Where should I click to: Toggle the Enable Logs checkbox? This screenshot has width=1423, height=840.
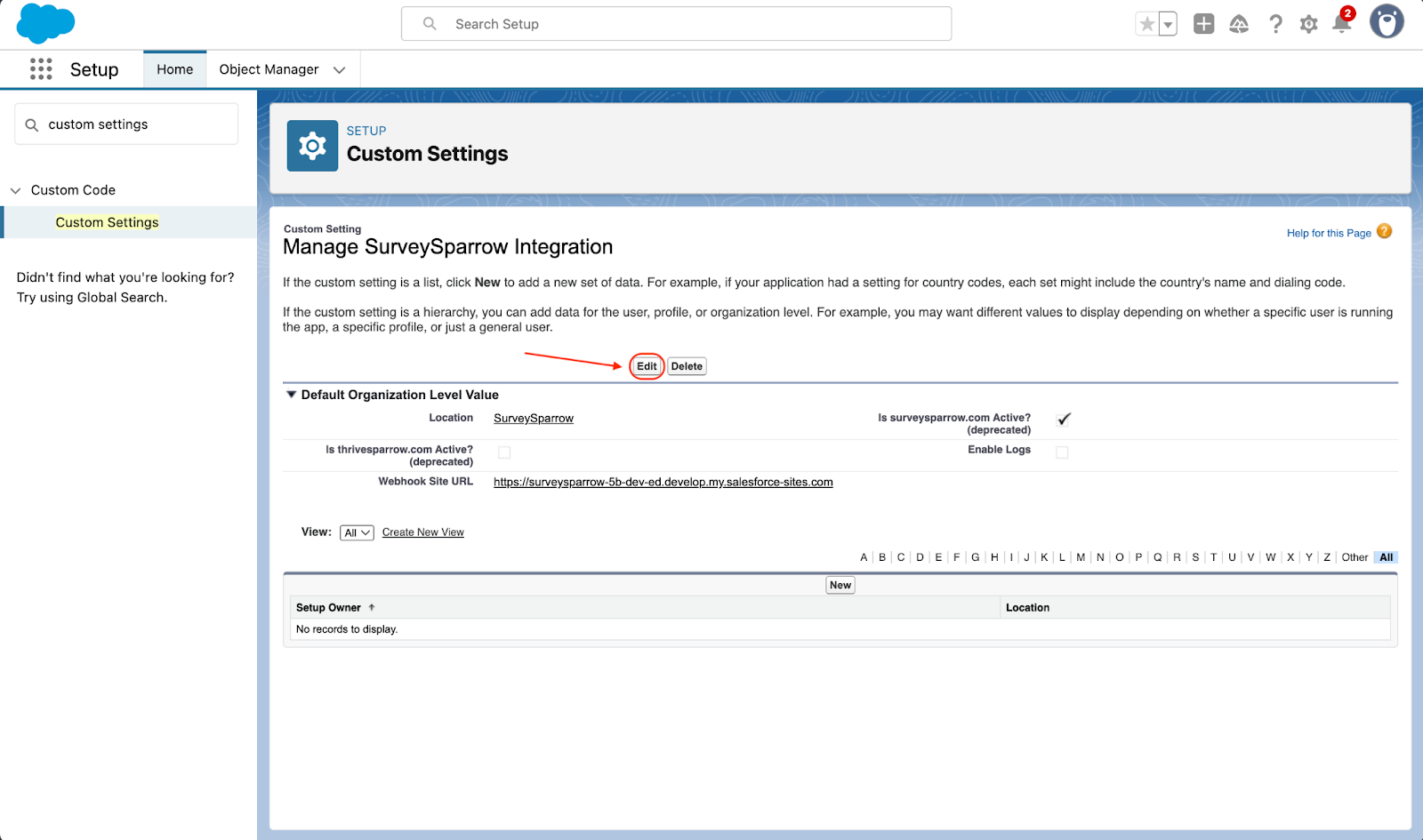pyautogui.click(x=1062, y=452)
